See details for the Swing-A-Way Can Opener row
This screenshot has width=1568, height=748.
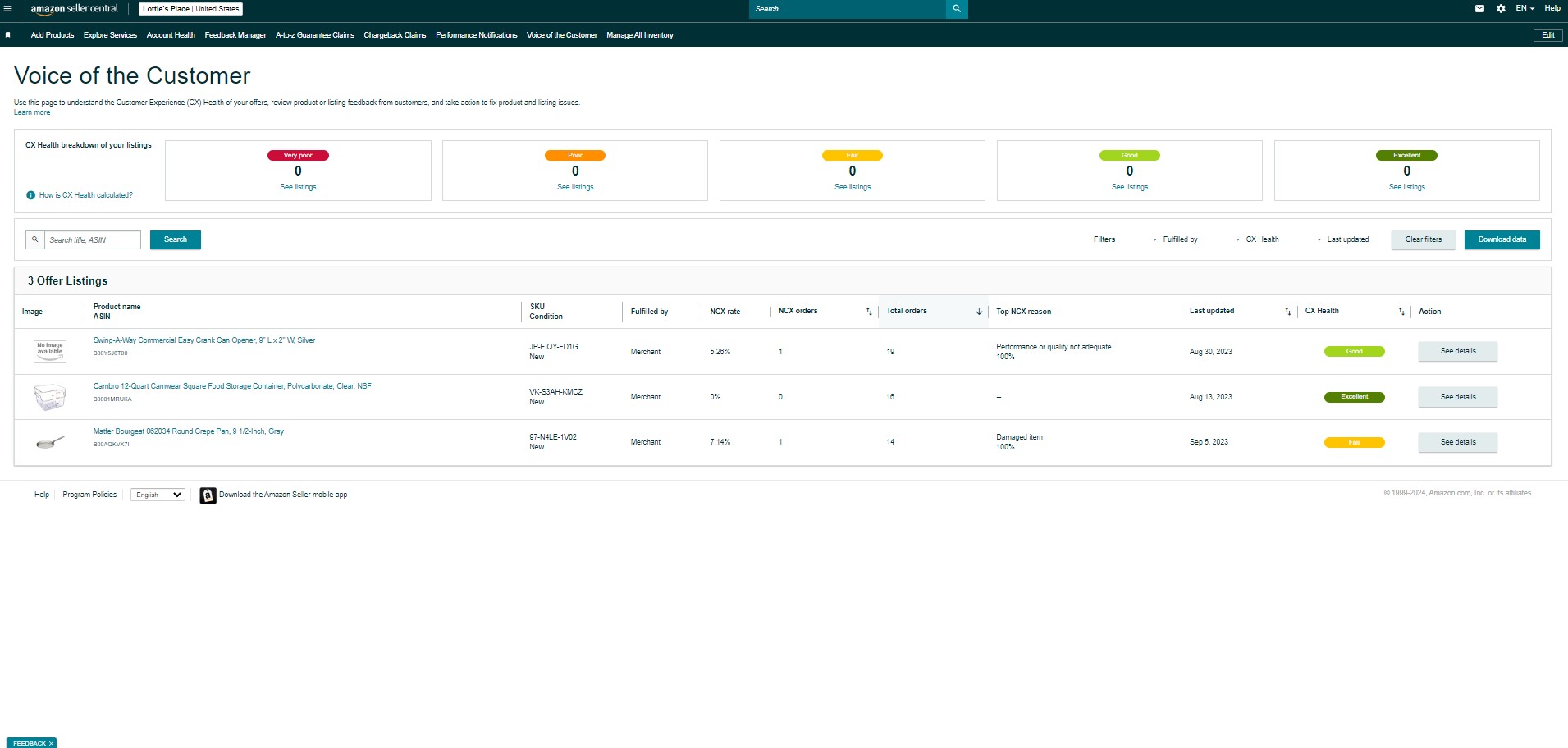tap(1458, 351)
